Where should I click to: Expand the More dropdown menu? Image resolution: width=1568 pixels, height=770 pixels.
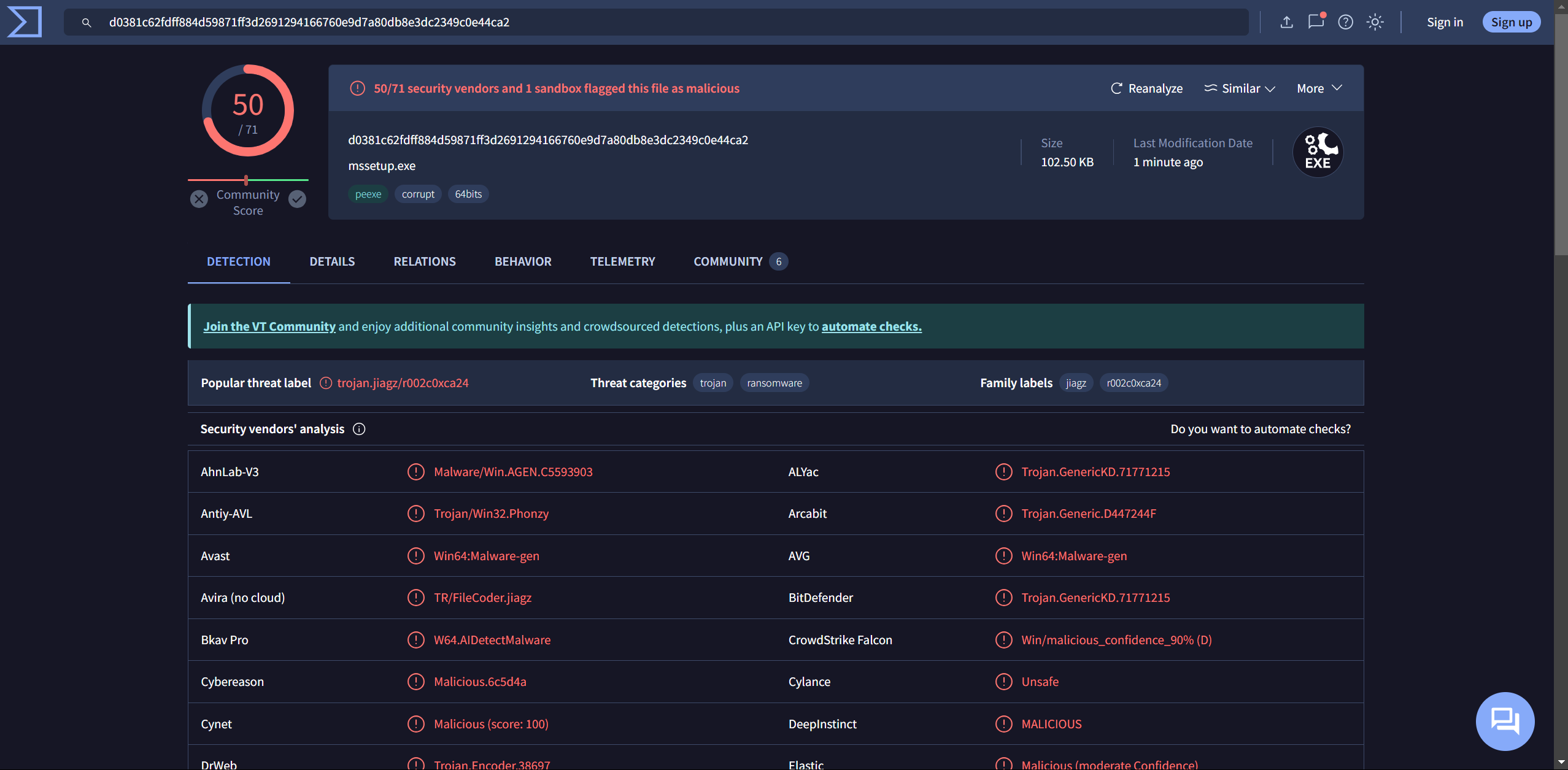coord(1319,88)
